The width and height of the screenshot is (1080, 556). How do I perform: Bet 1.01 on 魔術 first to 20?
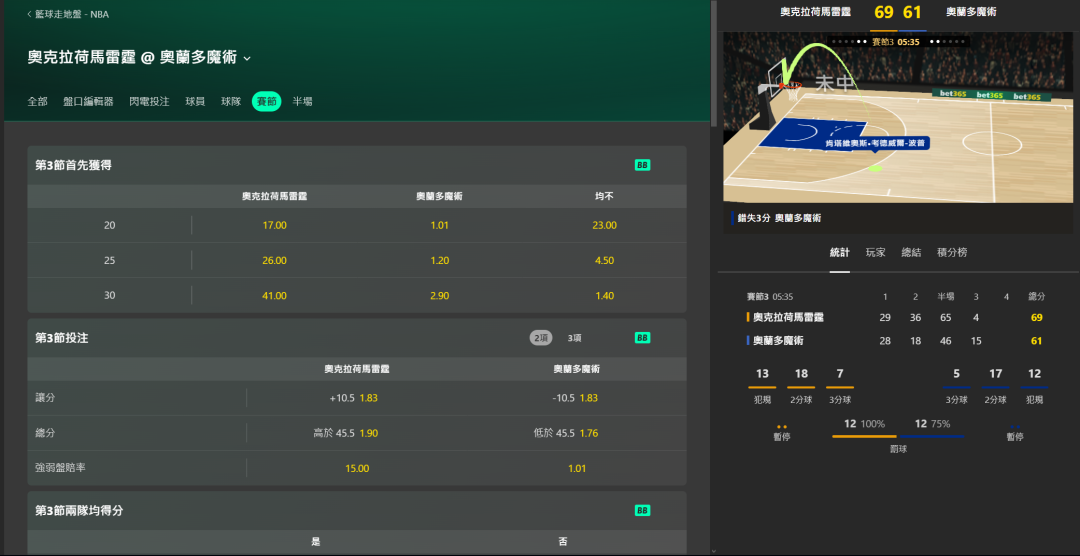pos(439,225)
